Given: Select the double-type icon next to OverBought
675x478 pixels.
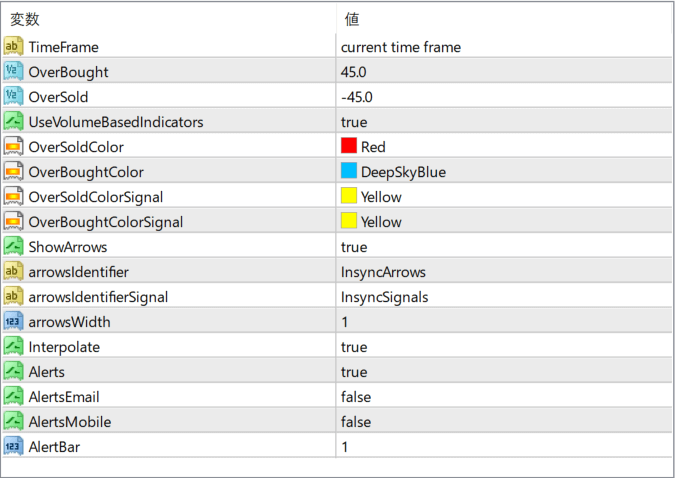Looking at the screenshot, I should 13,71.
